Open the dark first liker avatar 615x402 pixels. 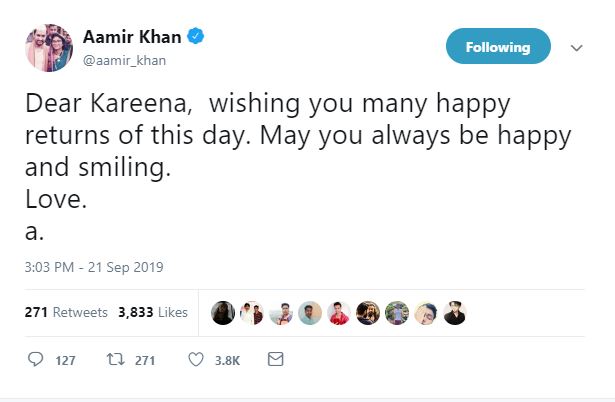point(223,313)
